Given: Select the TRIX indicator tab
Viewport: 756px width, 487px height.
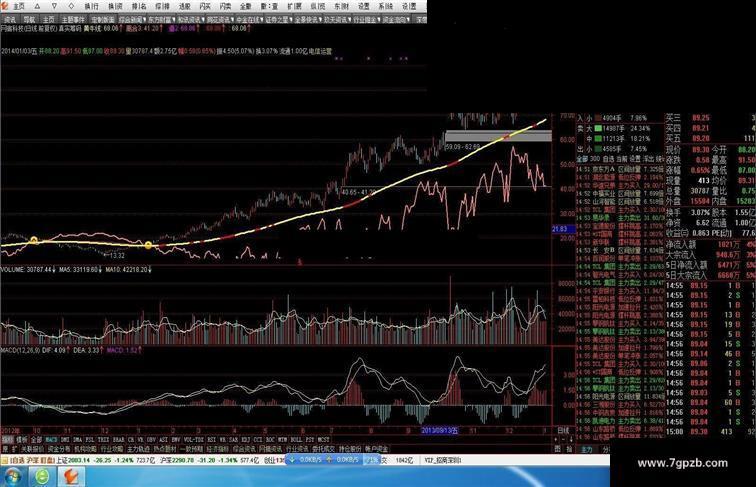Looking at the screenshot, I should 104,440.
